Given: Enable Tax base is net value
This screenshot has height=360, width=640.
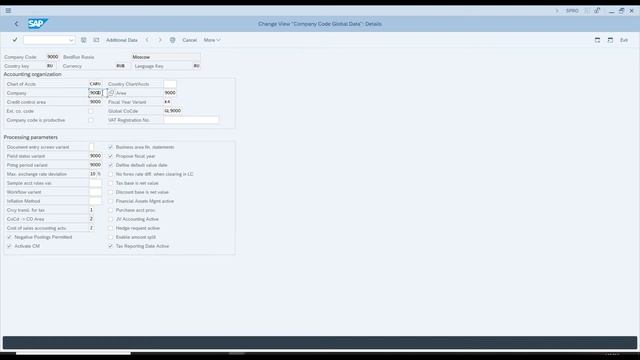Looking at the screenshot, I should (x=111, y=183).
